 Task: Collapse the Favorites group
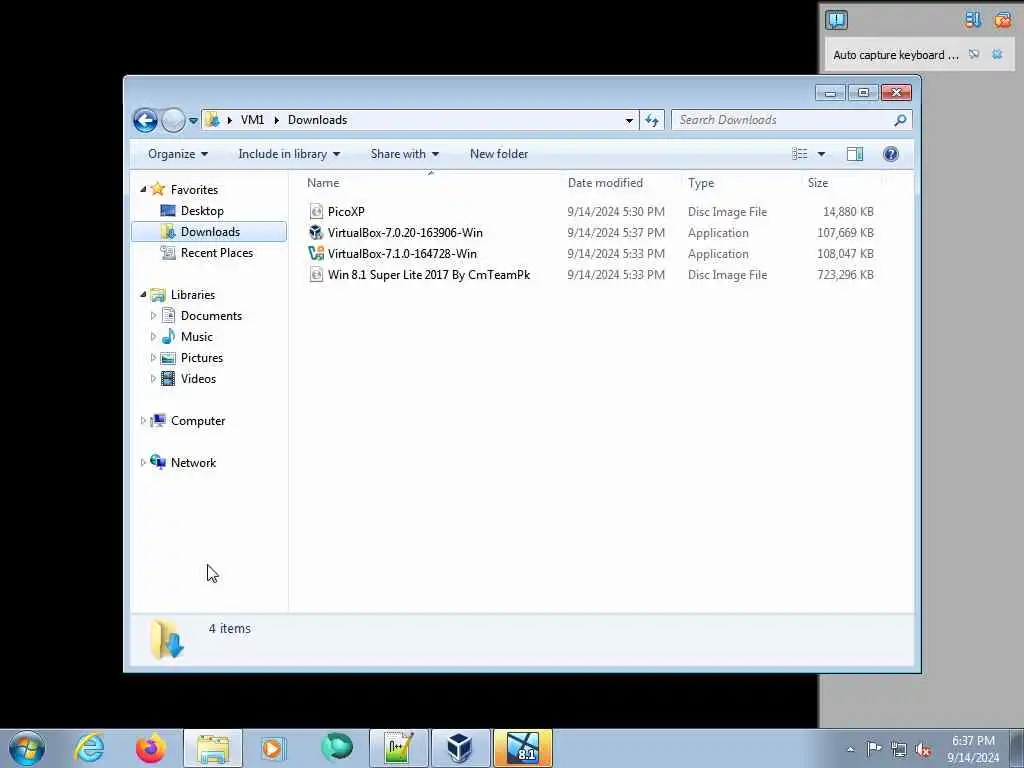(x=143, y=189)
